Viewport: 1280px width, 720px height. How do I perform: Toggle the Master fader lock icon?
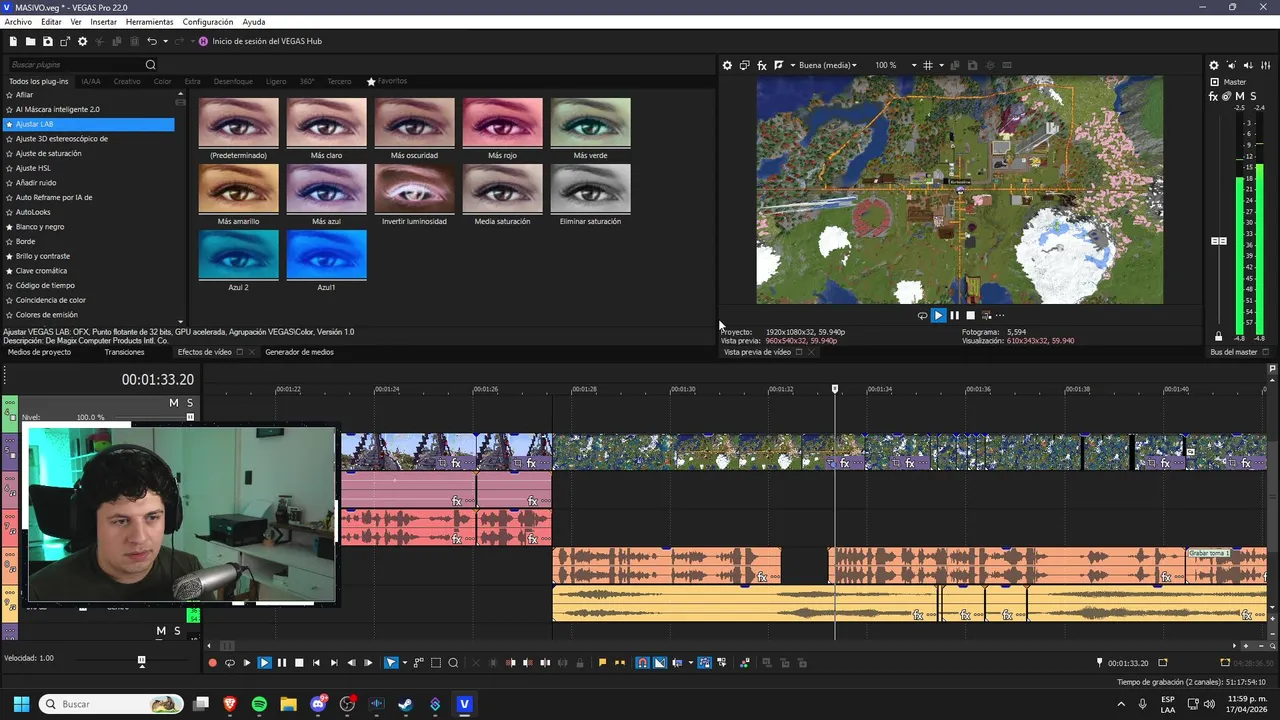[x=1218, y=337]
